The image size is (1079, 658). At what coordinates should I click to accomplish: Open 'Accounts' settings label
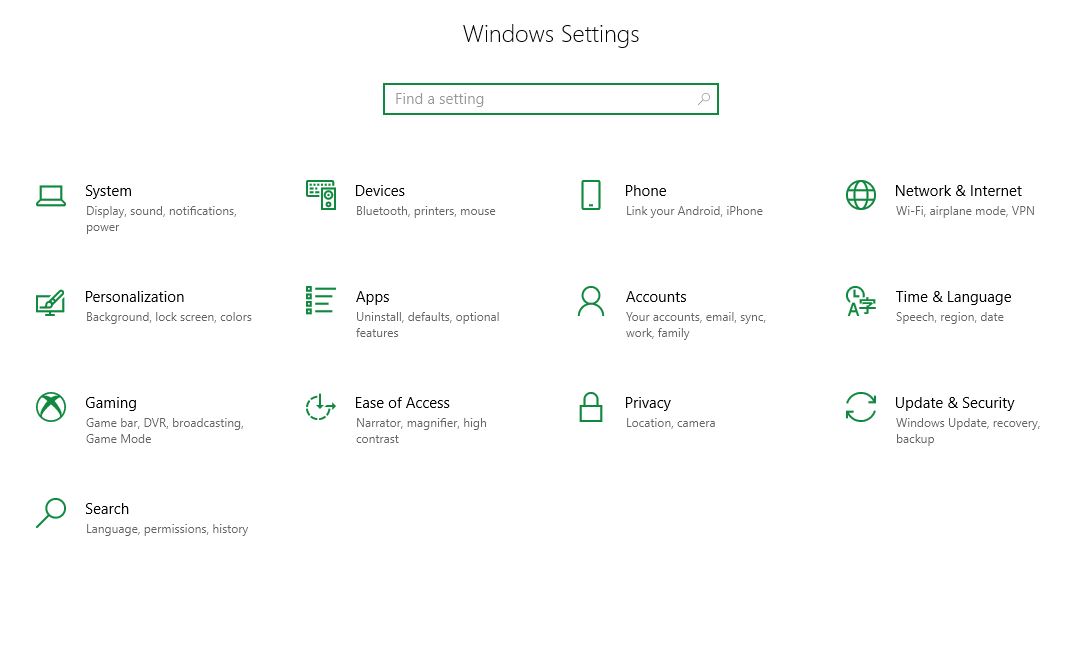coord(656,297)
